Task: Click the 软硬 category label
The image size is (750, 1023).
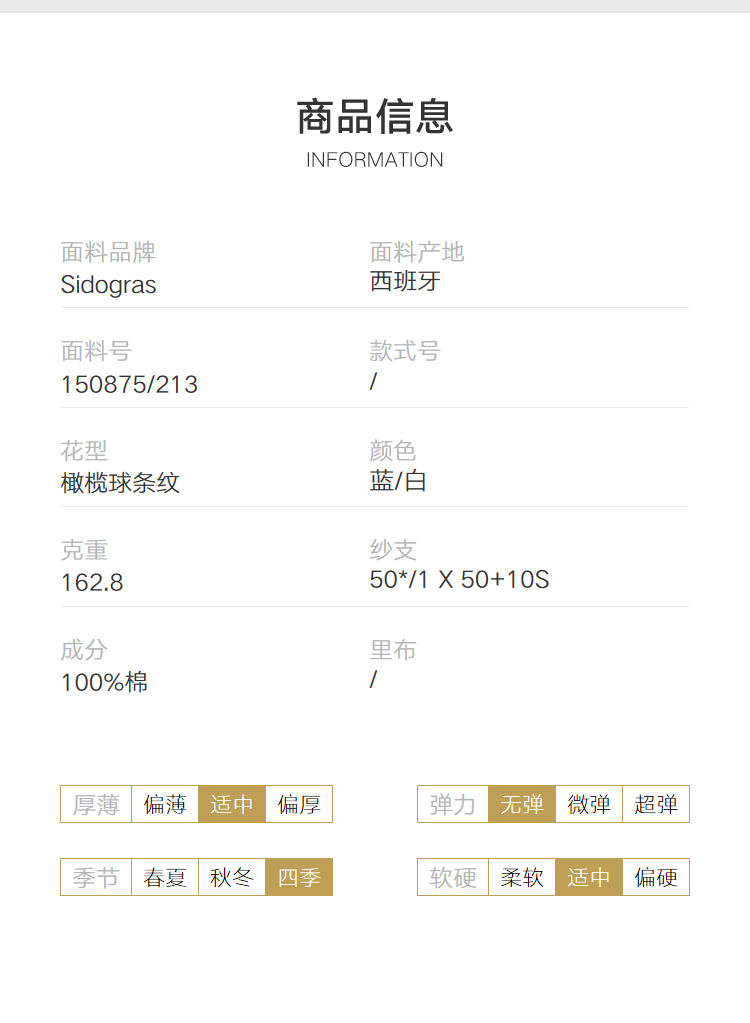Action: [x=453, y=878]
